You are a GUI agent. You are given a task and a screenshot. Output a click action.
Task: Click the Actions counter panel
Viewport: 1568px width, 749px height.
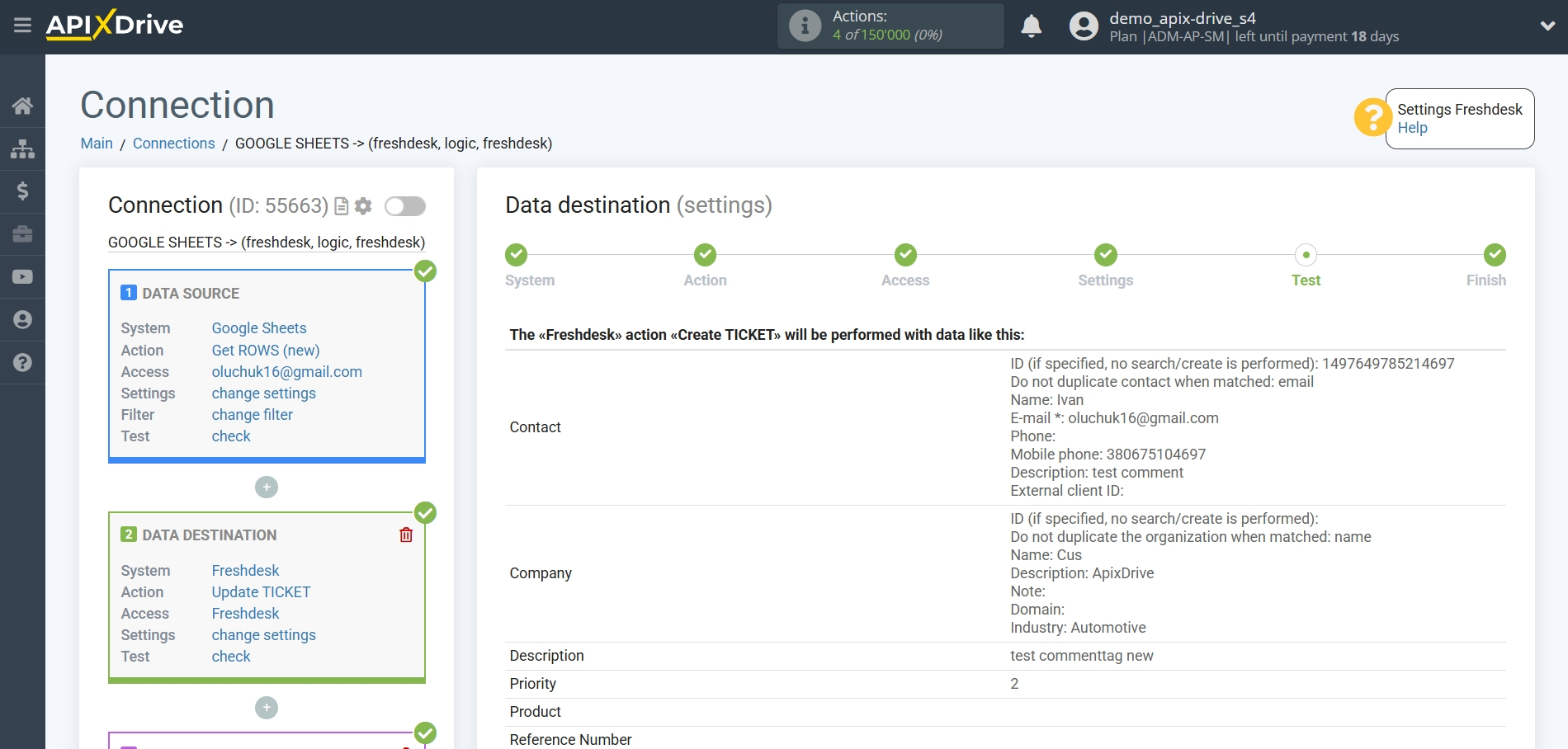click(x=890, y=26)
